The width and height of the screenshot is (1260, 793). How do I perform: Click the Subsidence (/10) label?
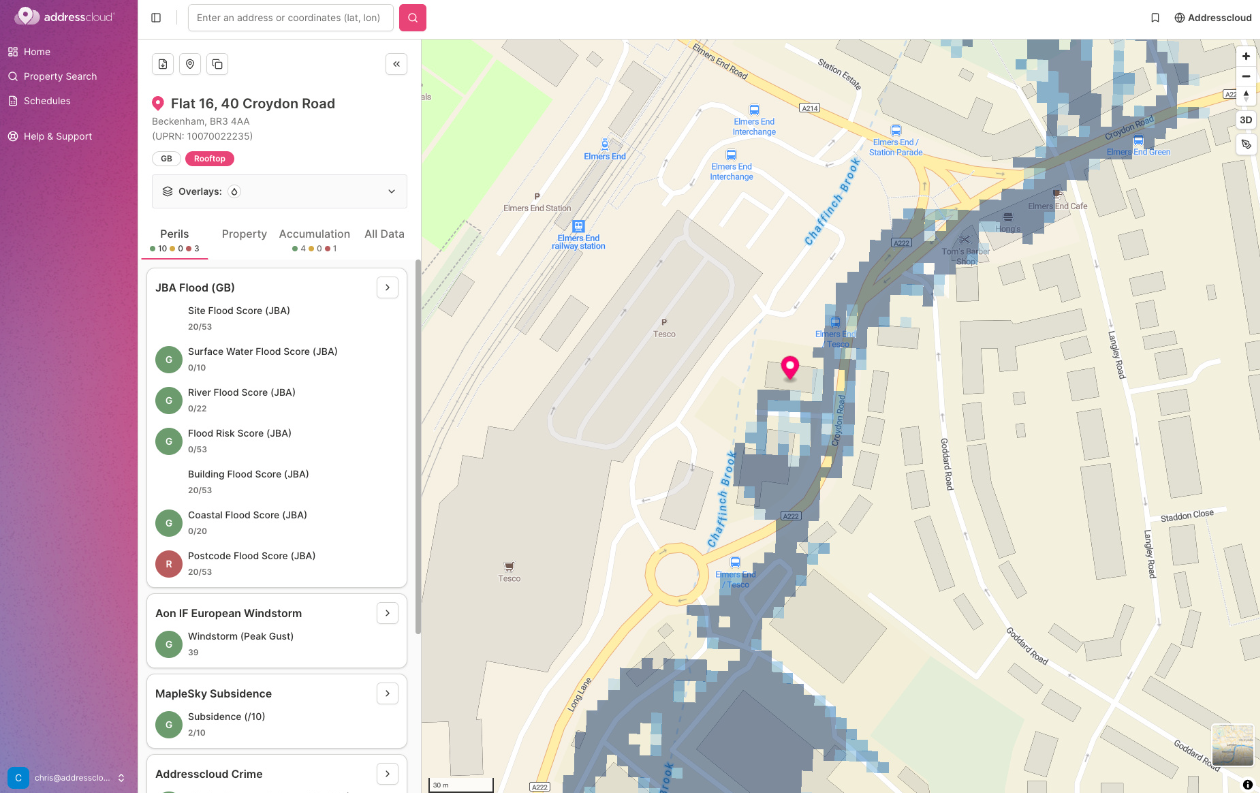228,716
